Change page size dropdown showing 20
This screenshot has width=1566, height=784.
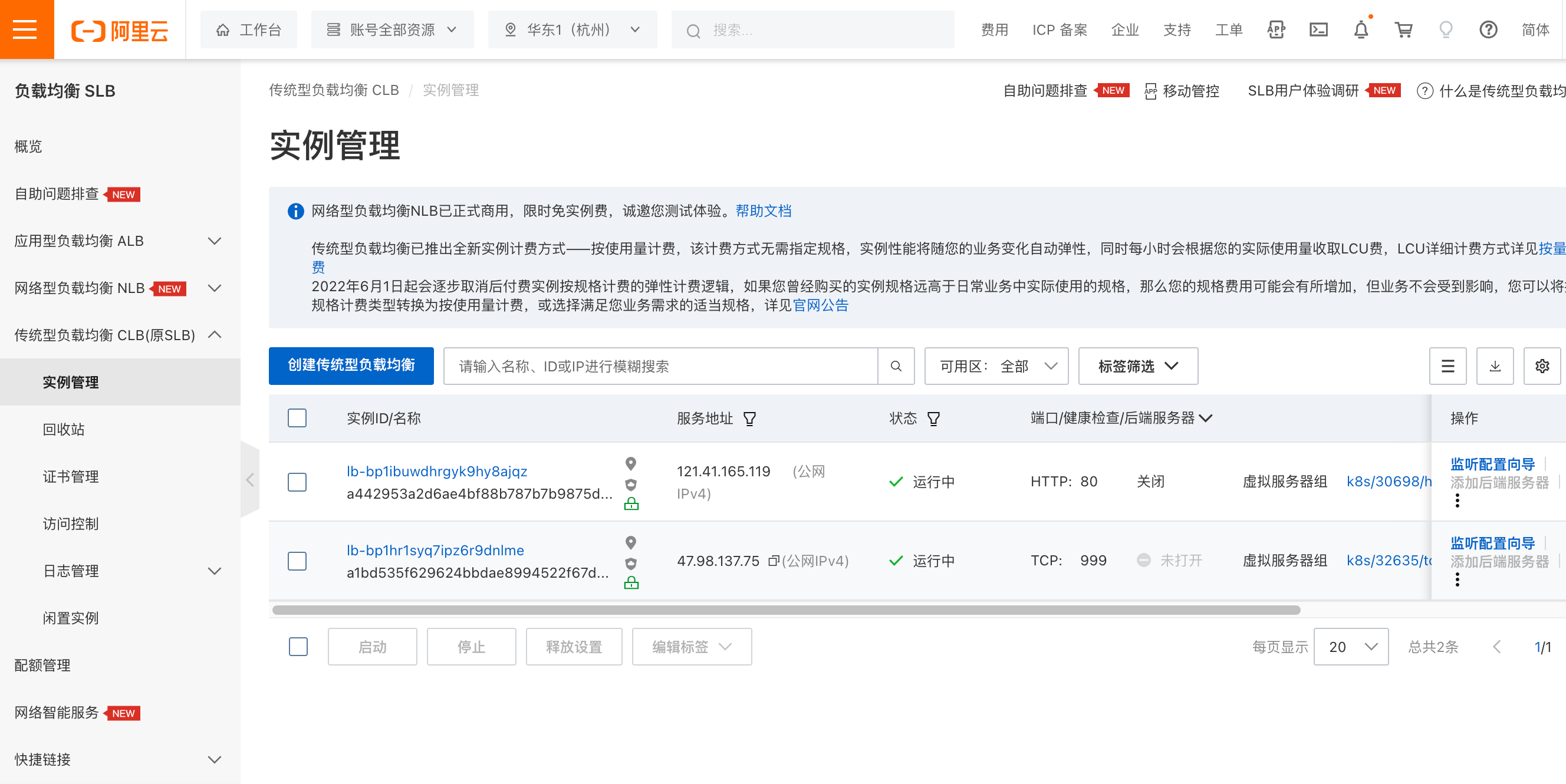[1351, 647]
